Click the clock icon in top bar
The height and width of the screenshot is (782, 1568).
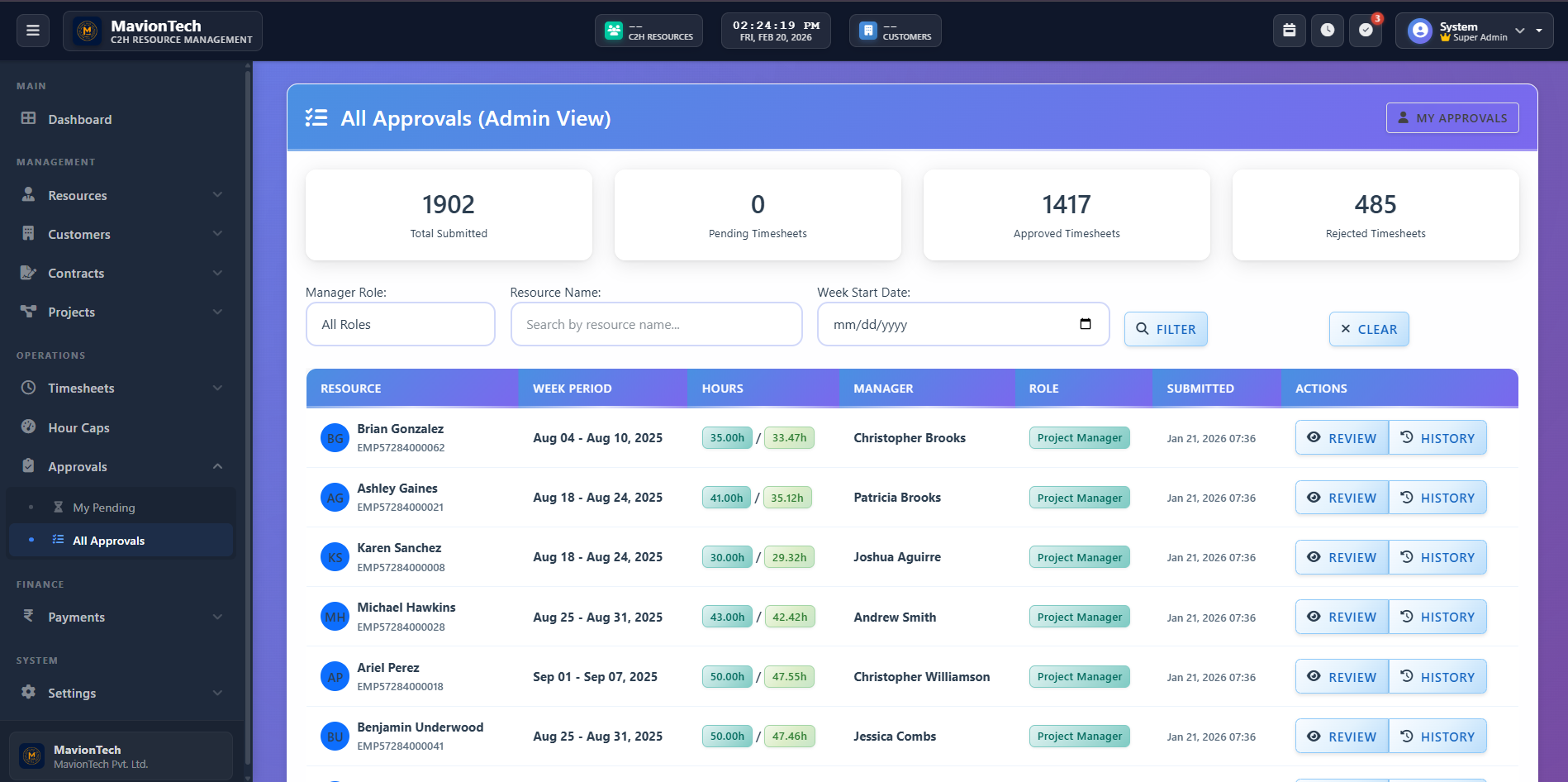(1327, 31)
